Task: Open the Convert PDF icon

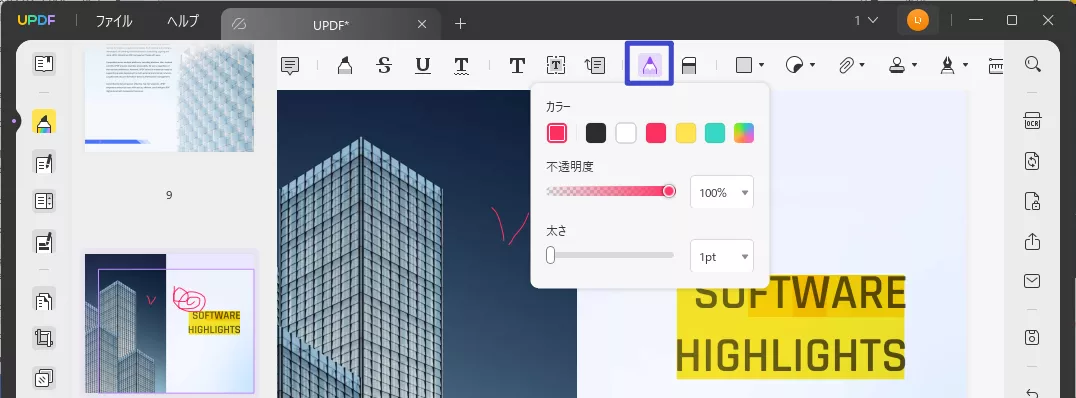Action: pos(1032,161)
